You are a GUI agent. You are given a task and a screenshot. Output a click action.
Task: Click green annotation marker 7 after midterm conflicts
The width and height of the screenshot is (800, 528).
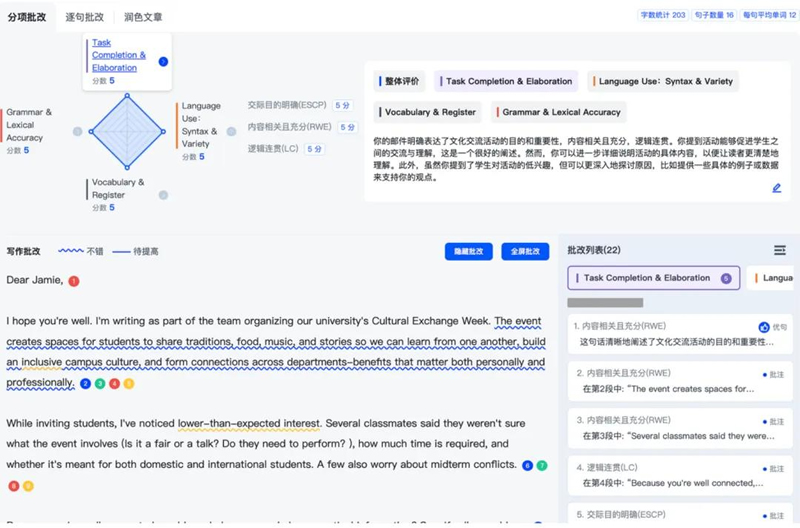click(x=542, y=465)
